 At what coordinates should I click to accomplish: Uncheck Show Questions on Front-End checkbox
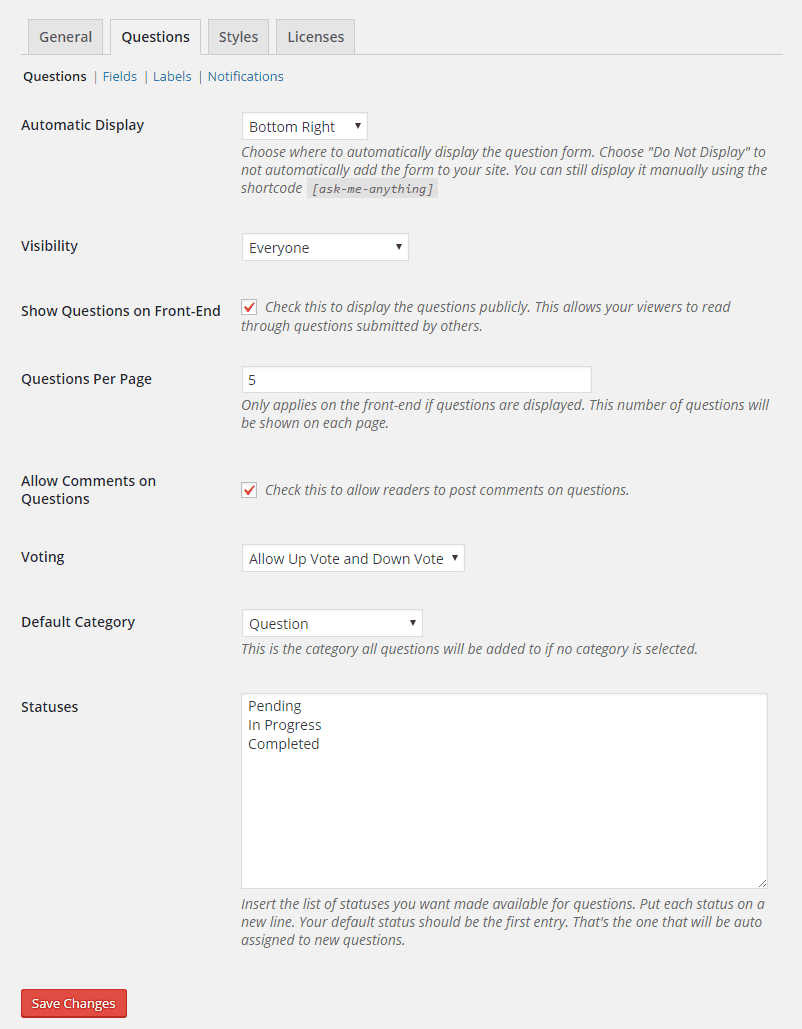click(x=249, y=307)
